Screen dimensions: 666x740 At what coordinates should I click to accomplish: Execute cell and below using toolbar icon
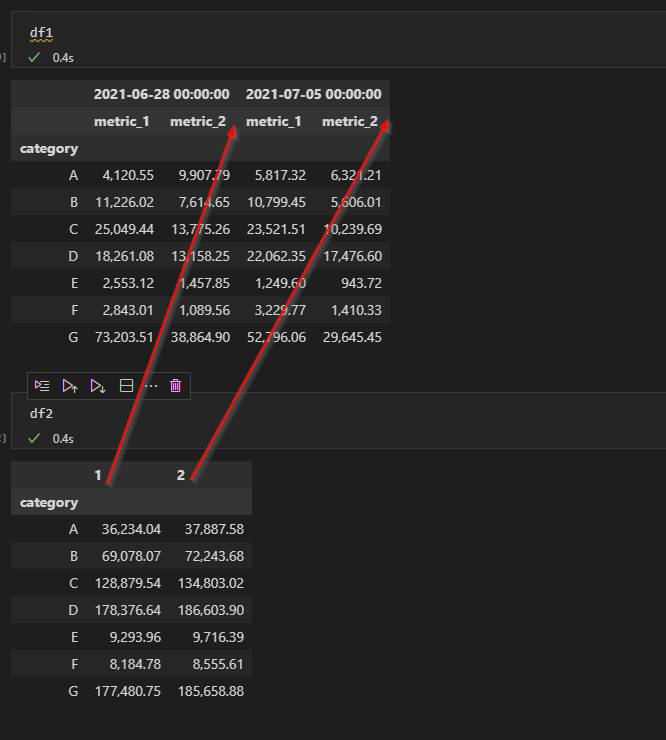point(98,386)
